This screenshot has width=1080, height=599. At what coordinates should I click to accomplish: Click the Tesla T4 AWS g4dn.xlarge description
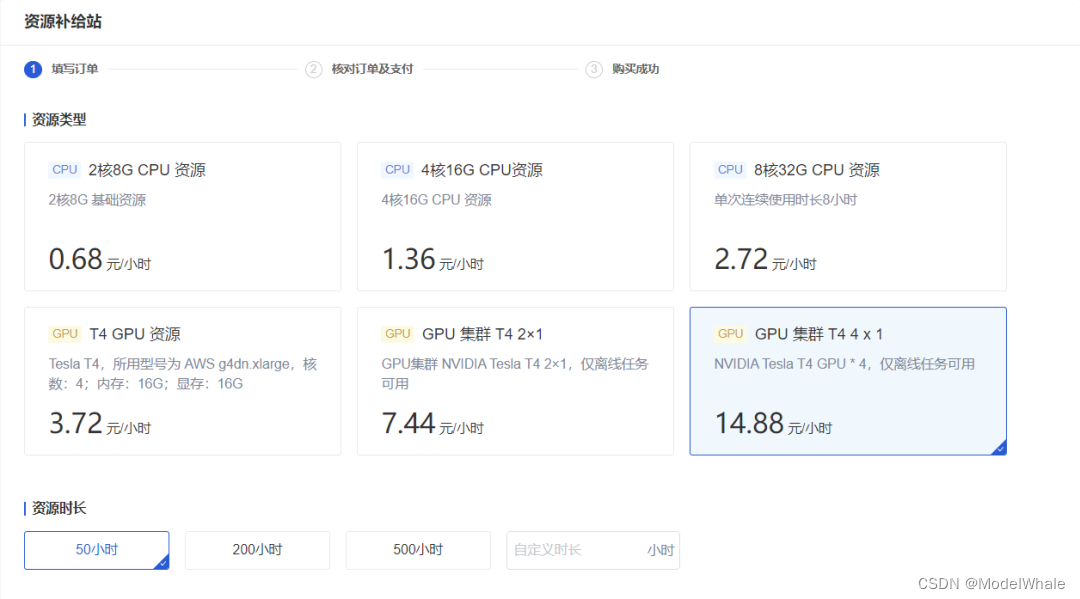pos(183,374)
